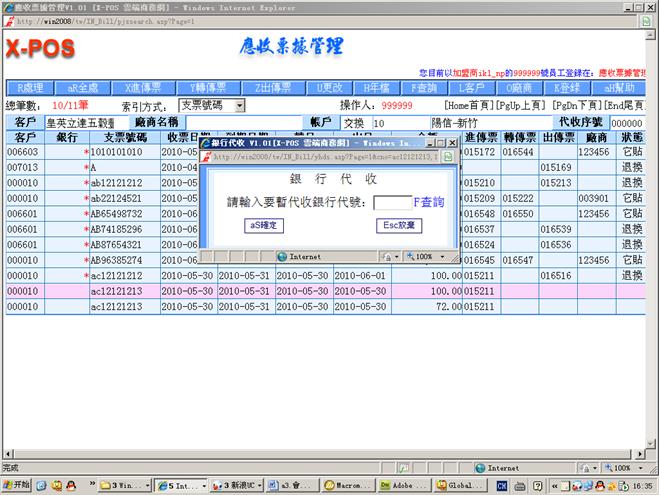
Task: Click the compatibility view icon in popup
Action: tap(448, 157)
